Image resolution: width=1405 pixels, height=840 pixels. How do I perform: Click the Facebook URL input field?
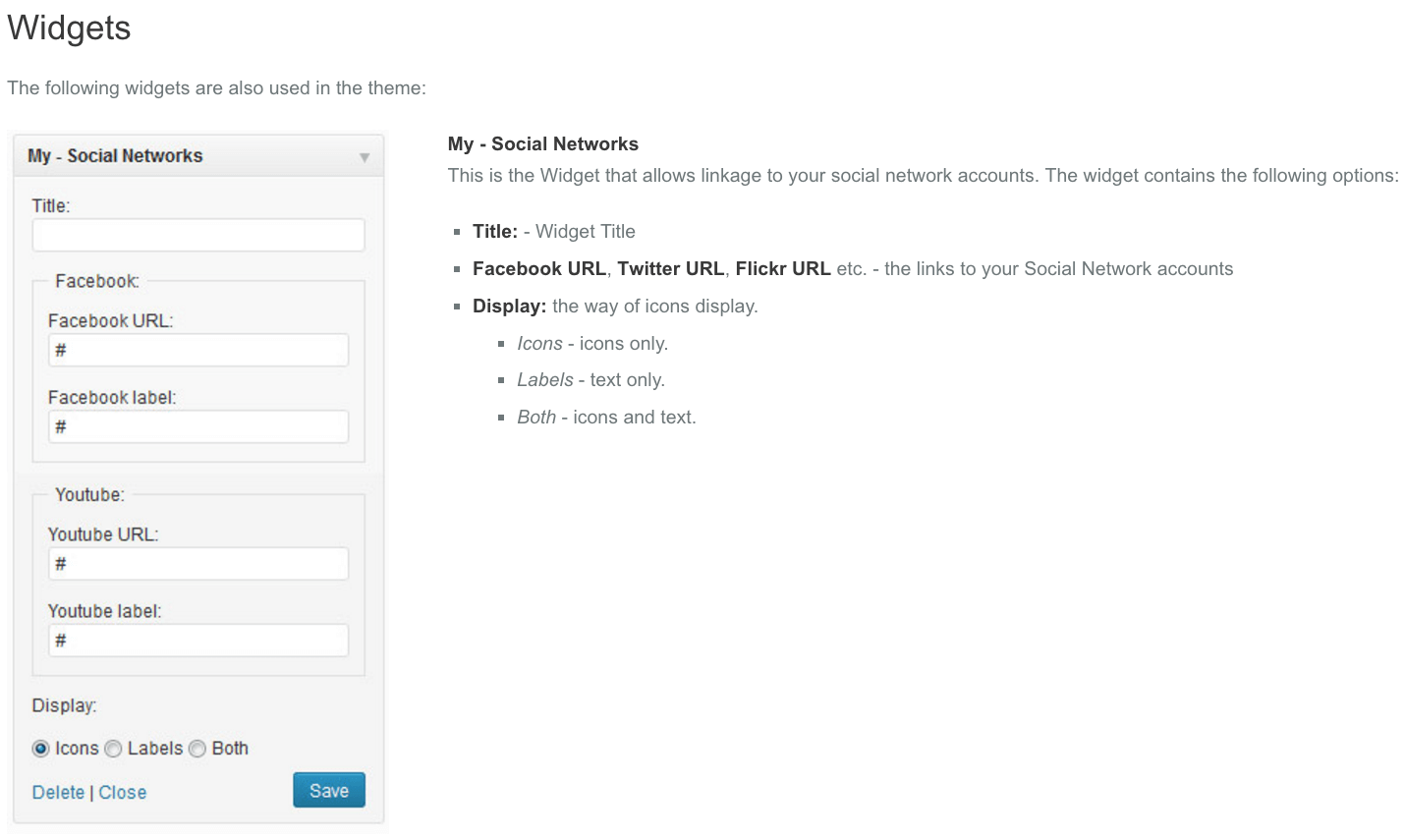pos(198,350)
